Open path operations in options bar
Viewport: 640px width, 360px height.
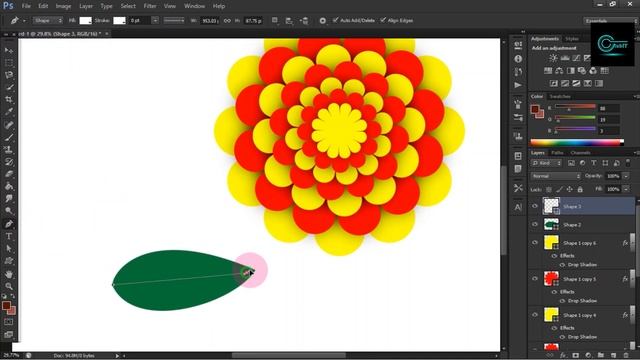coord(275,20)
